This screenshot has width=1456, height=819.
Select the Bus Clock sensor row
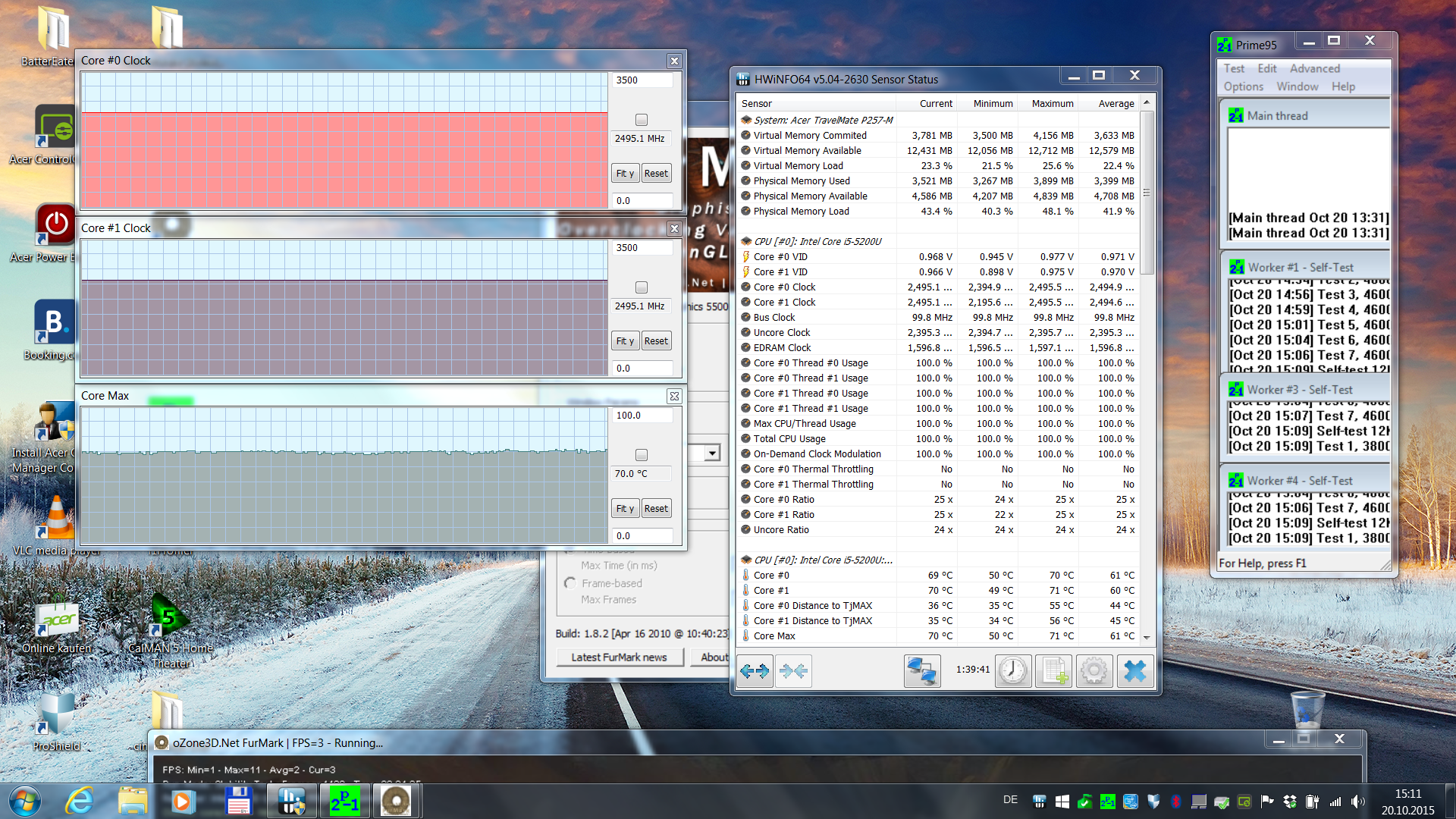[x=938, y=317]
